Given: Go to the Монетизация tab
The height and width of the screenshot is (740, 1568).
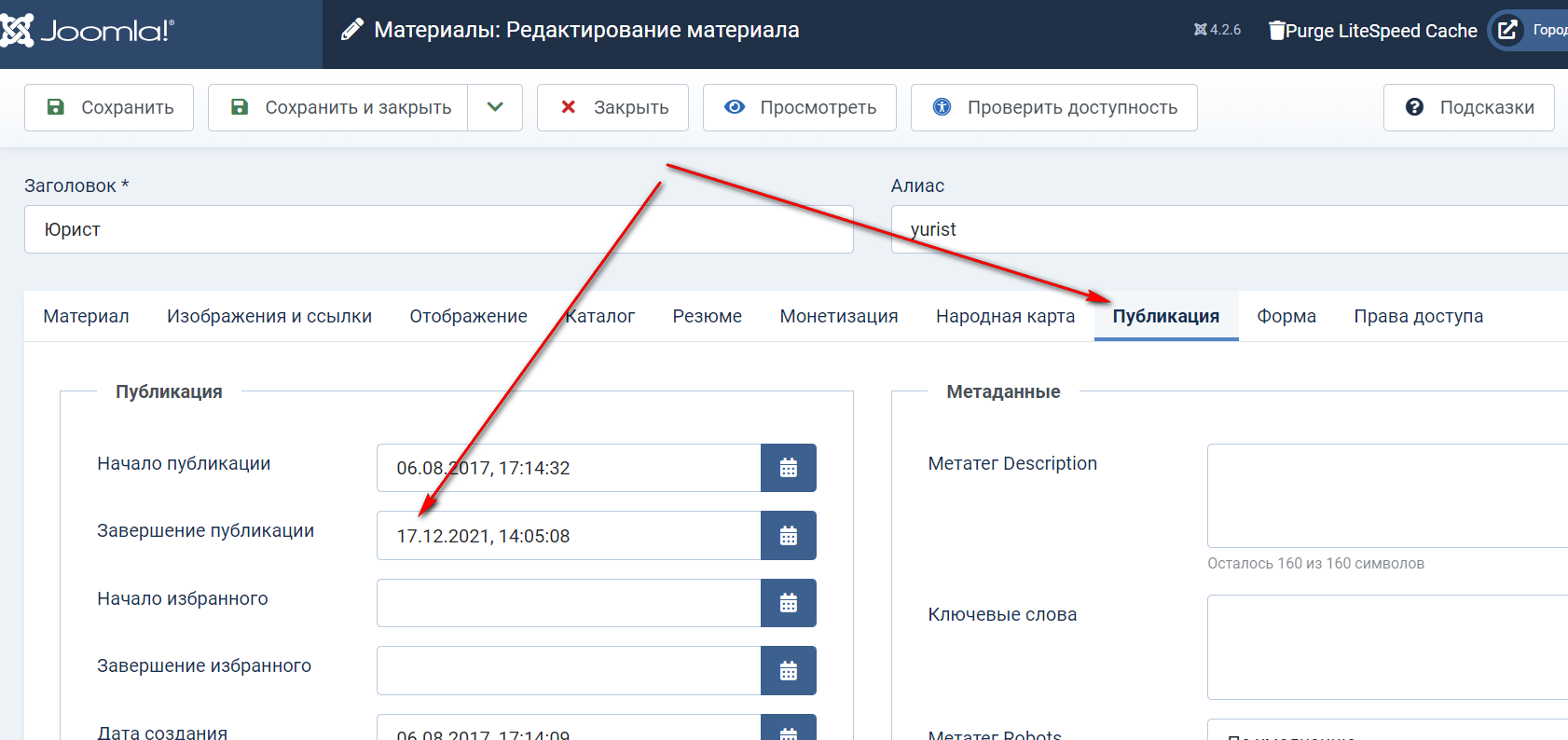Looking at the screenshot, I should coord(838,316).
